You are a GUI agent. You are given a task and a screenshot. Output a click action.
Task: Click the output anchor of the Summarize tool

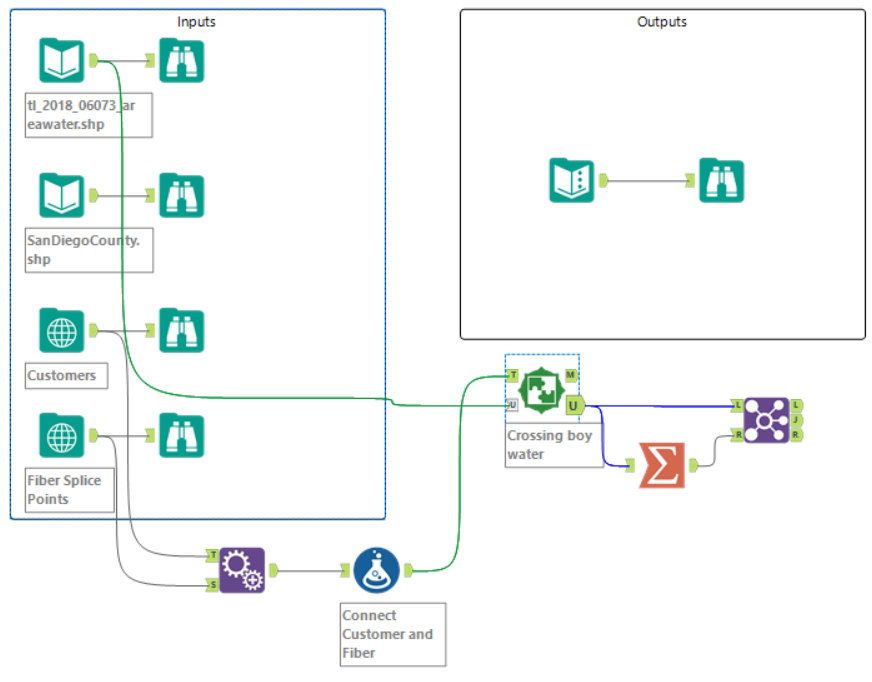tap(693, 465)
